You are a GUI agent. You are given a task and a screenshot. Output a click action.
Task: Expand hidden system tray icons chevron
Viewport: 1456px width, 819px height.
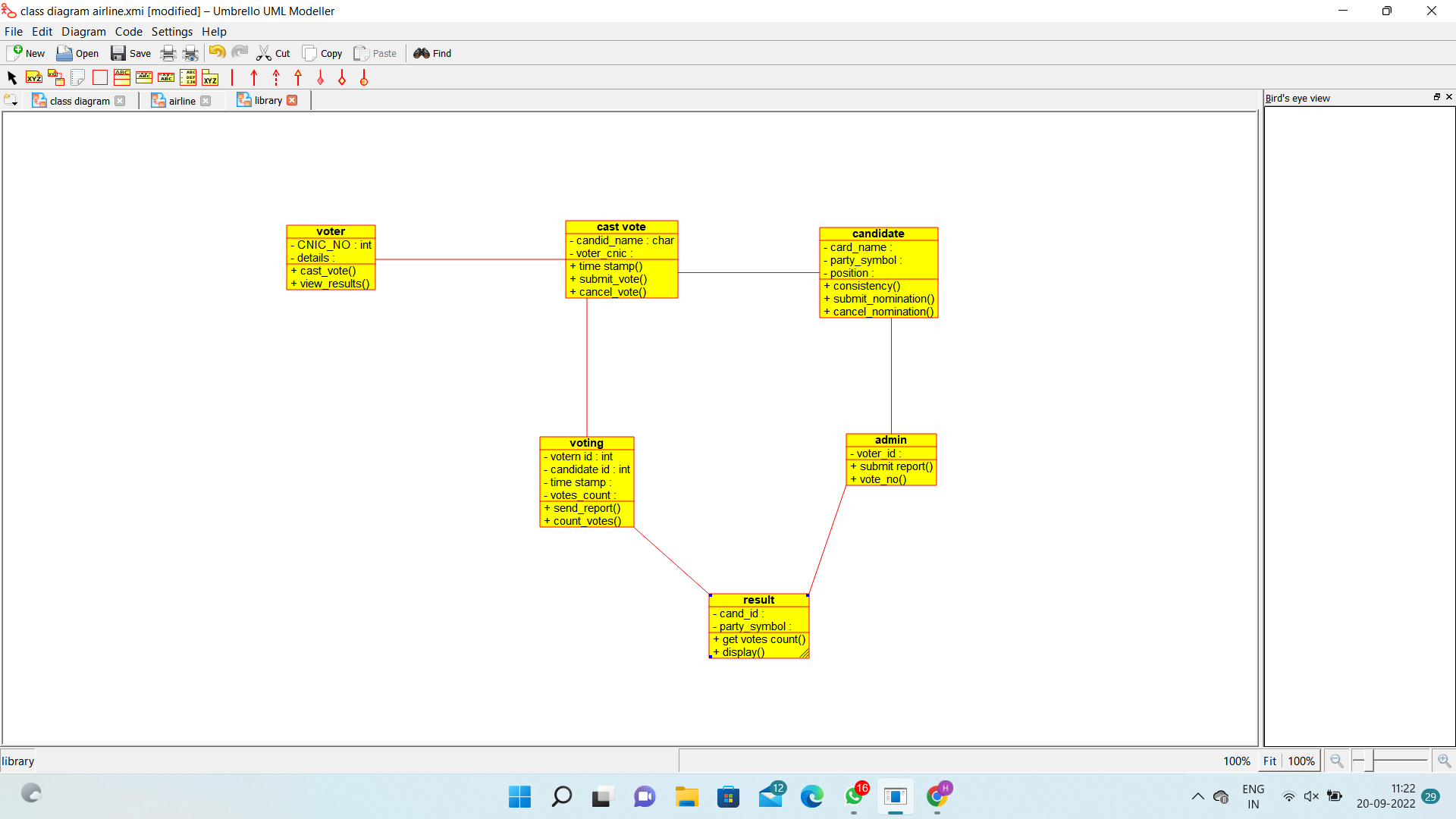[1197, 796]
